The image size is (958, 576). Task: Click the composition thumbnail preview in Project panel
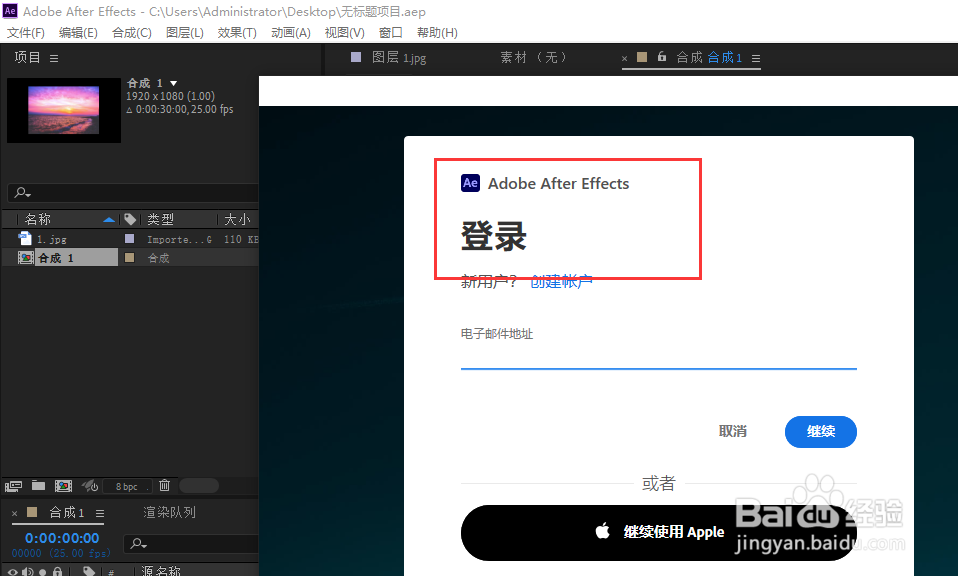pos(64,110)
